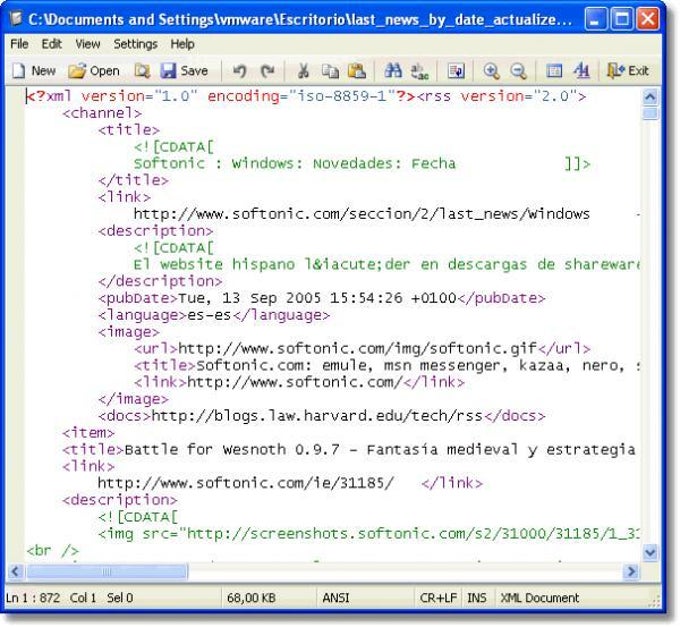Click the '<item>' tag line
The width and height of the screenshot is (680, 627).
coord(88,432)
